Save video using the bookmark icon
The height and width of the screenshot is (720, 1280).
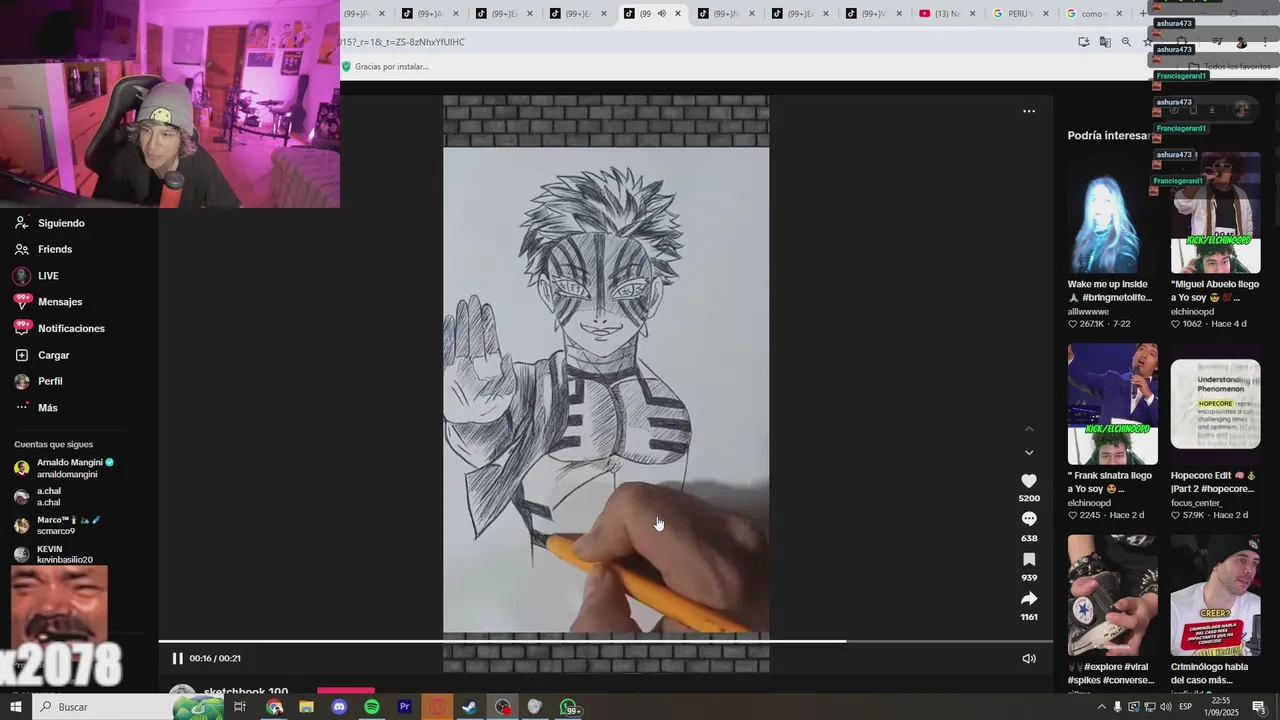tap(1029, 560)
